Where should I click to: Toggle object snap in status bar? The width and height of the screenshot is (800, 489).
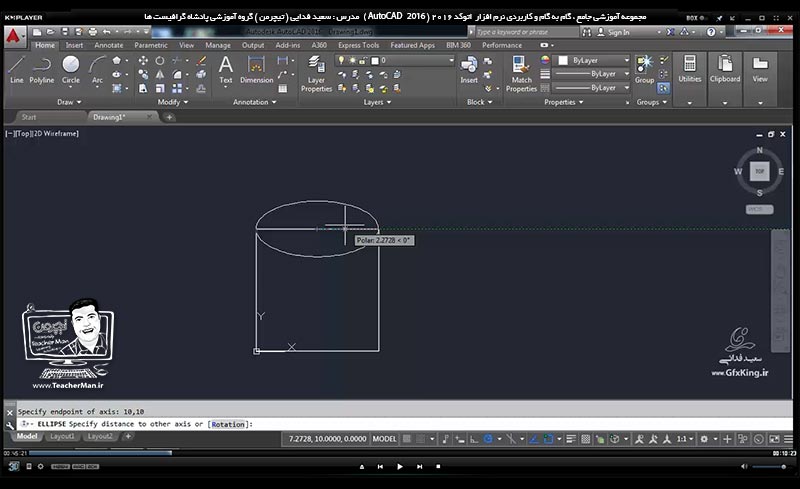click(548, 439)
